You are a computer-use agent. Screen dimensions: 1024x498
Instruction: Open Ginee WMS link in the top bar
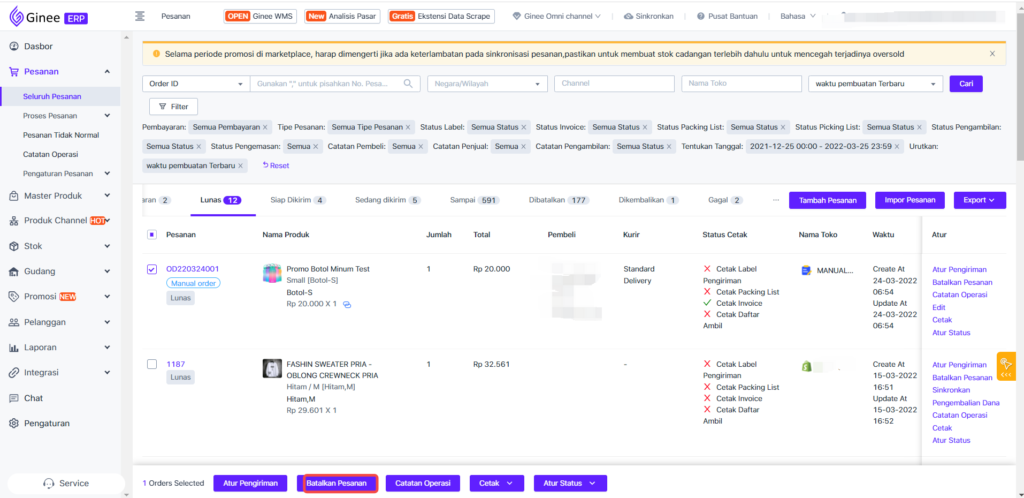click(x=261, y=16)
